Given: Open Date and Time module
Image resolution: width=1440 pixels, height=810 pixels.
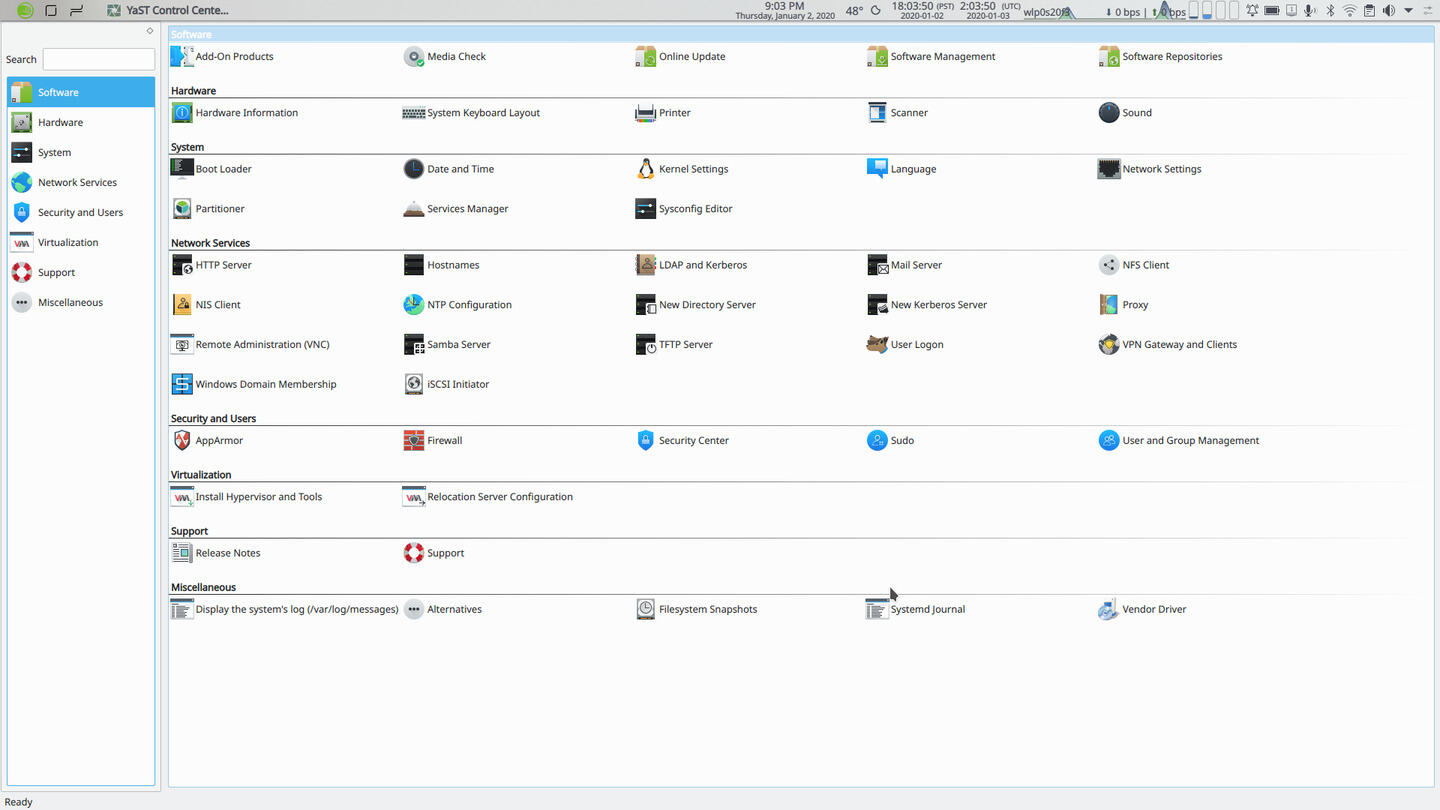Looking at the screenshot, I should click(449, 169).
